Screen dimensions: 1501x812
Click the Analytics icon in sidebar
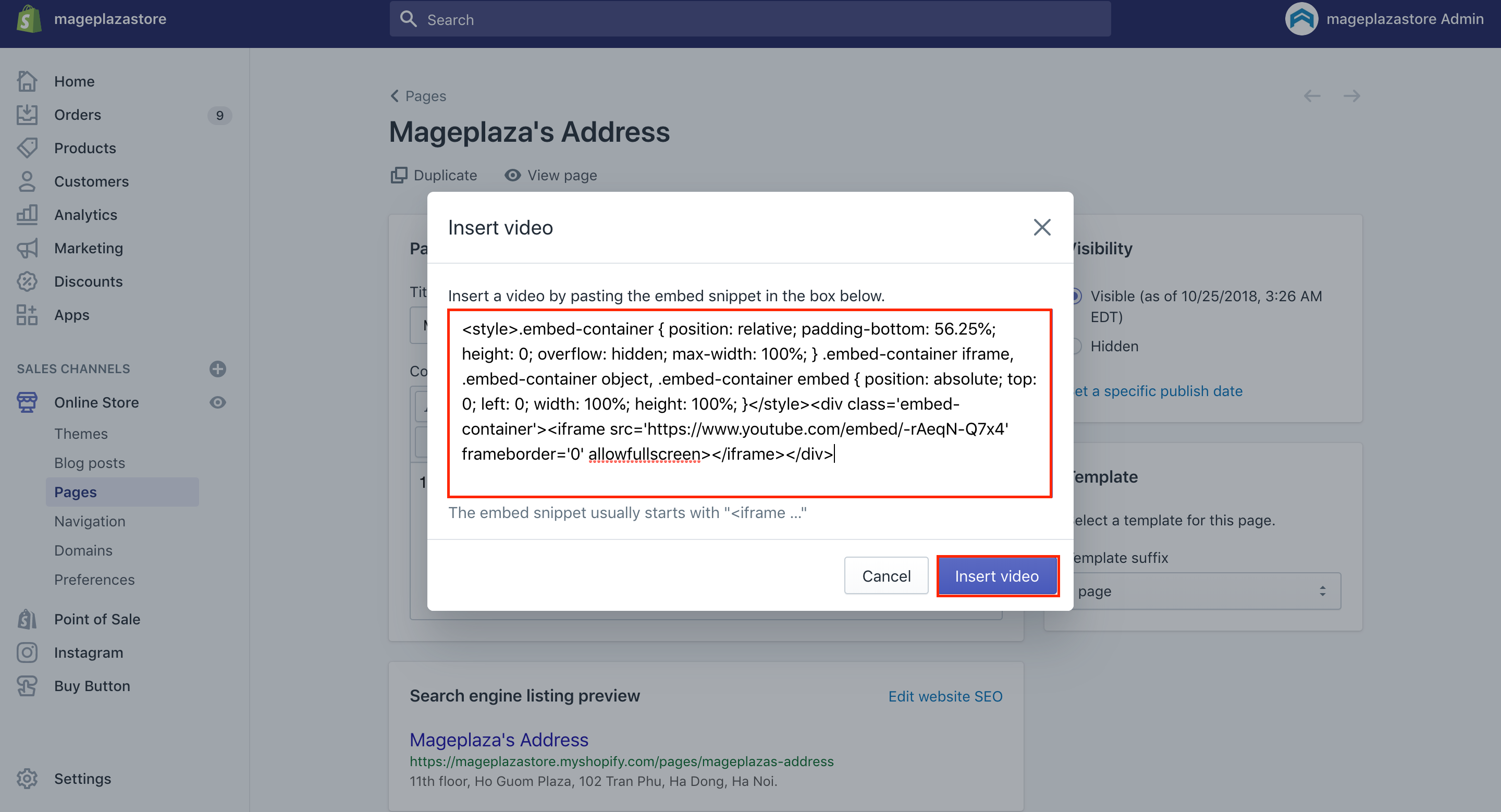pyautogui.click(x=27, y=214)
